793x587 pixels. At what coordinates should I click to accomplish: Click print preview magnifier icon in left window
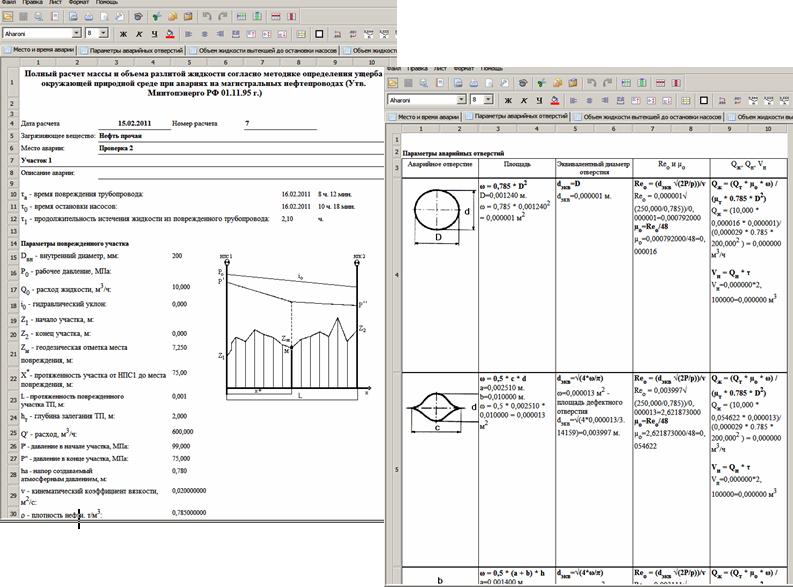tap(38, 16)
